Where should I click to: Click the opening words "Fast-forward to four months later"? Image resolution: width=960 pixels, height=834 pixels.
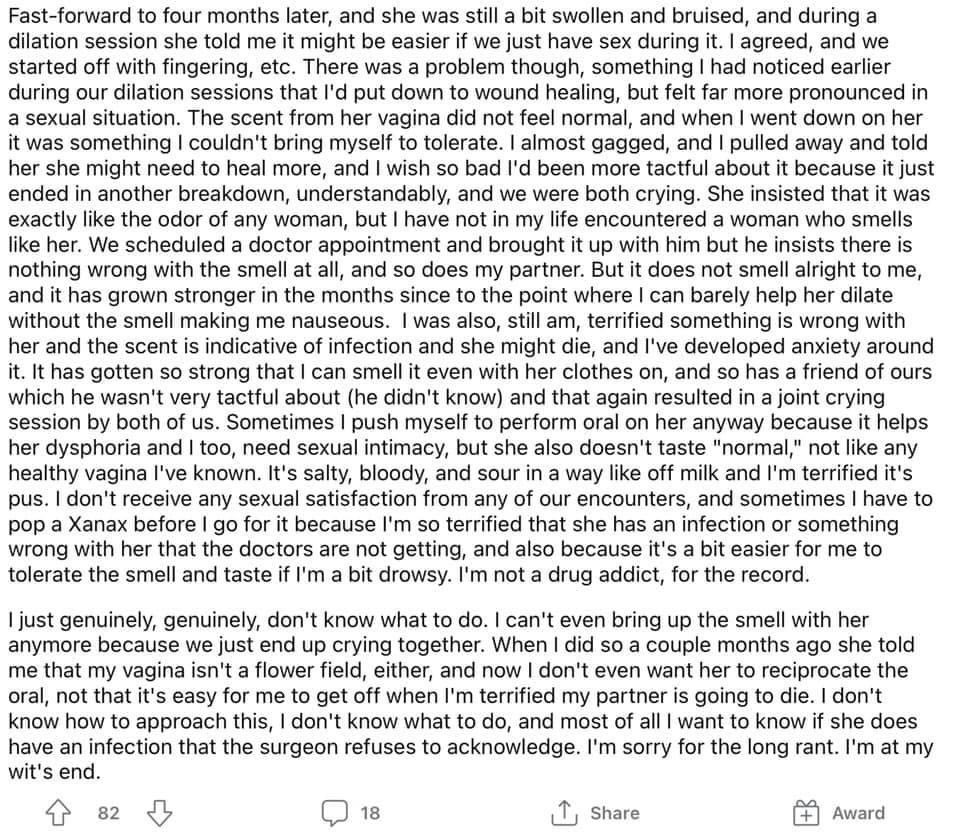pos(170,16)
